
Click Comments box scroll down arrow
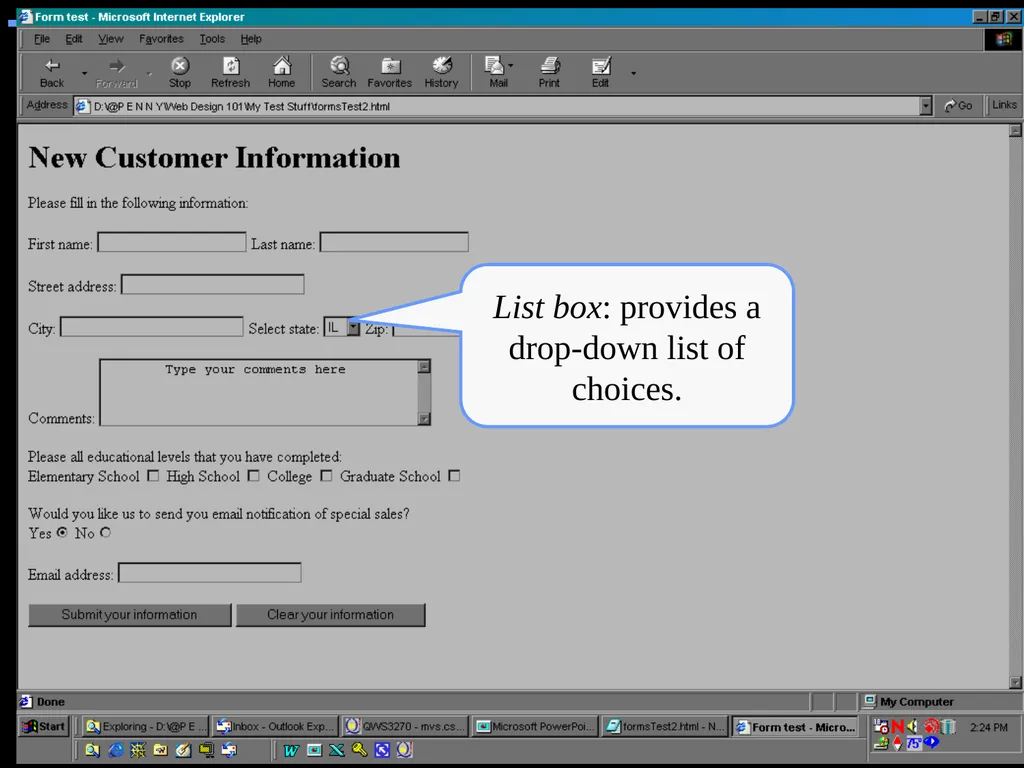coord(424,419)
